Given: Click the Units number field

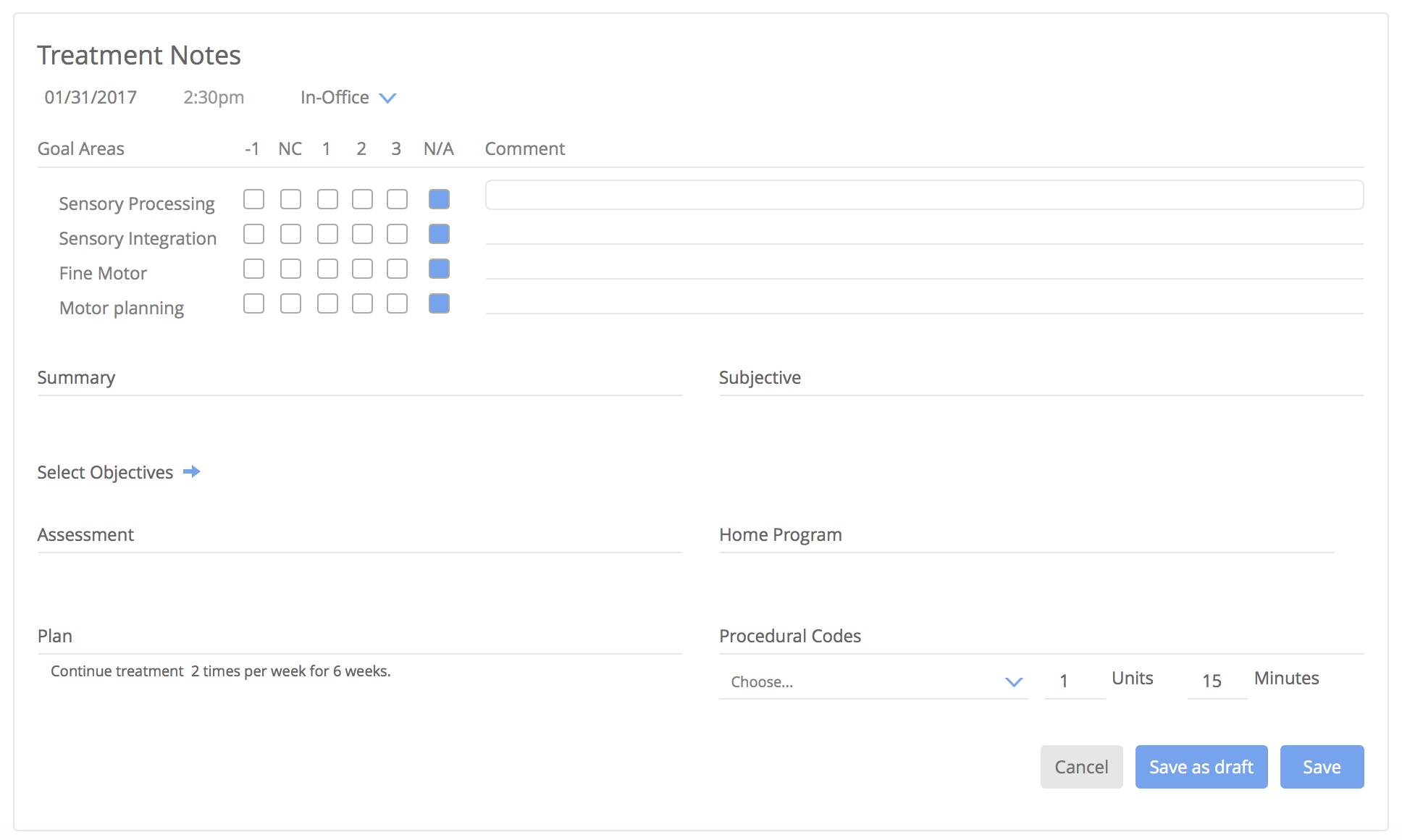Looking at the screenshot, I should (x=1074, y=681).
